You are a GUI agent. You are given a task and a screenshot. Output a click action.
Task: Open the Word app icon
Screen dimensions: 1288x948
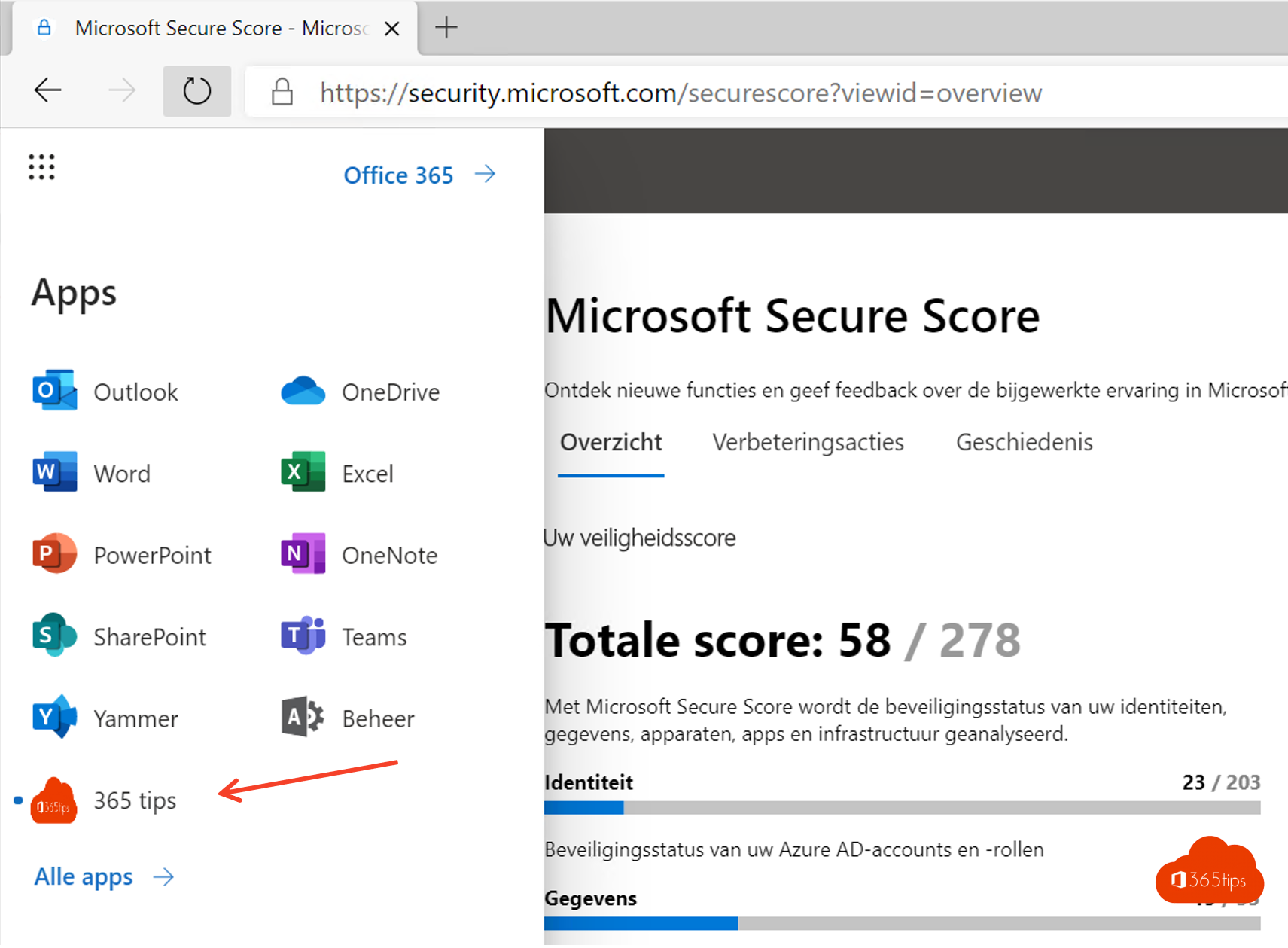point(54,472)
